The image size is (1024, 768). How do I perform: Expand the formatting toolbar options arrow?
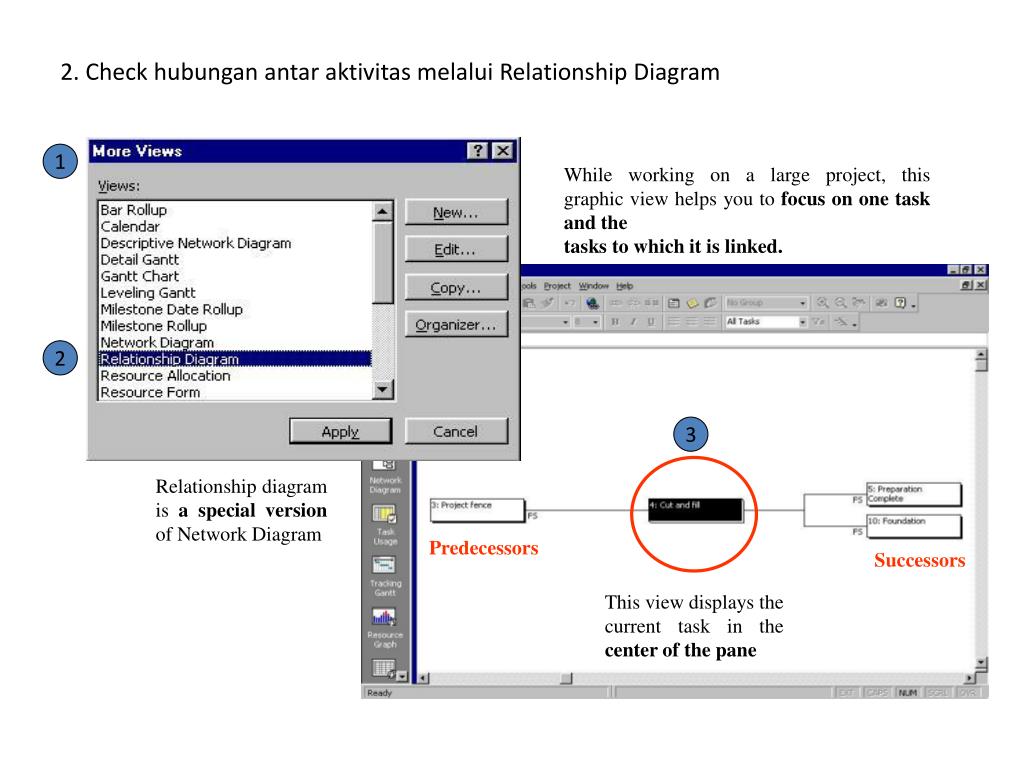[x=855, y=323]
